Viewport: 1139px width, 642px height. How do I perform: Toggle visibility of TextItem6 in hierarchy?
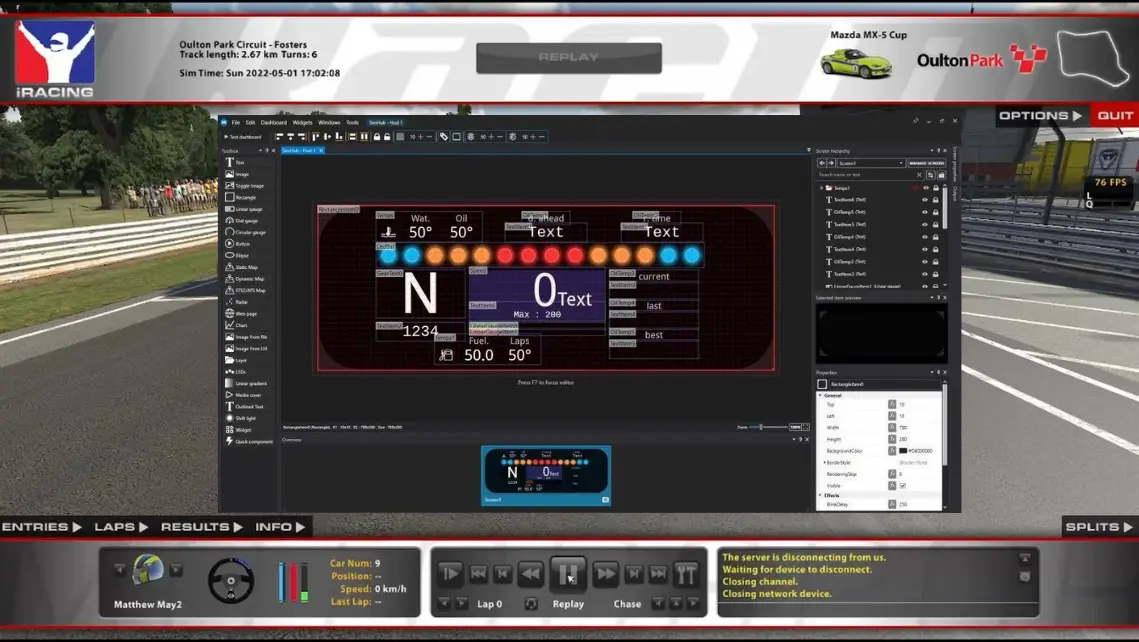pyautogui.click(x=925, y=200)
